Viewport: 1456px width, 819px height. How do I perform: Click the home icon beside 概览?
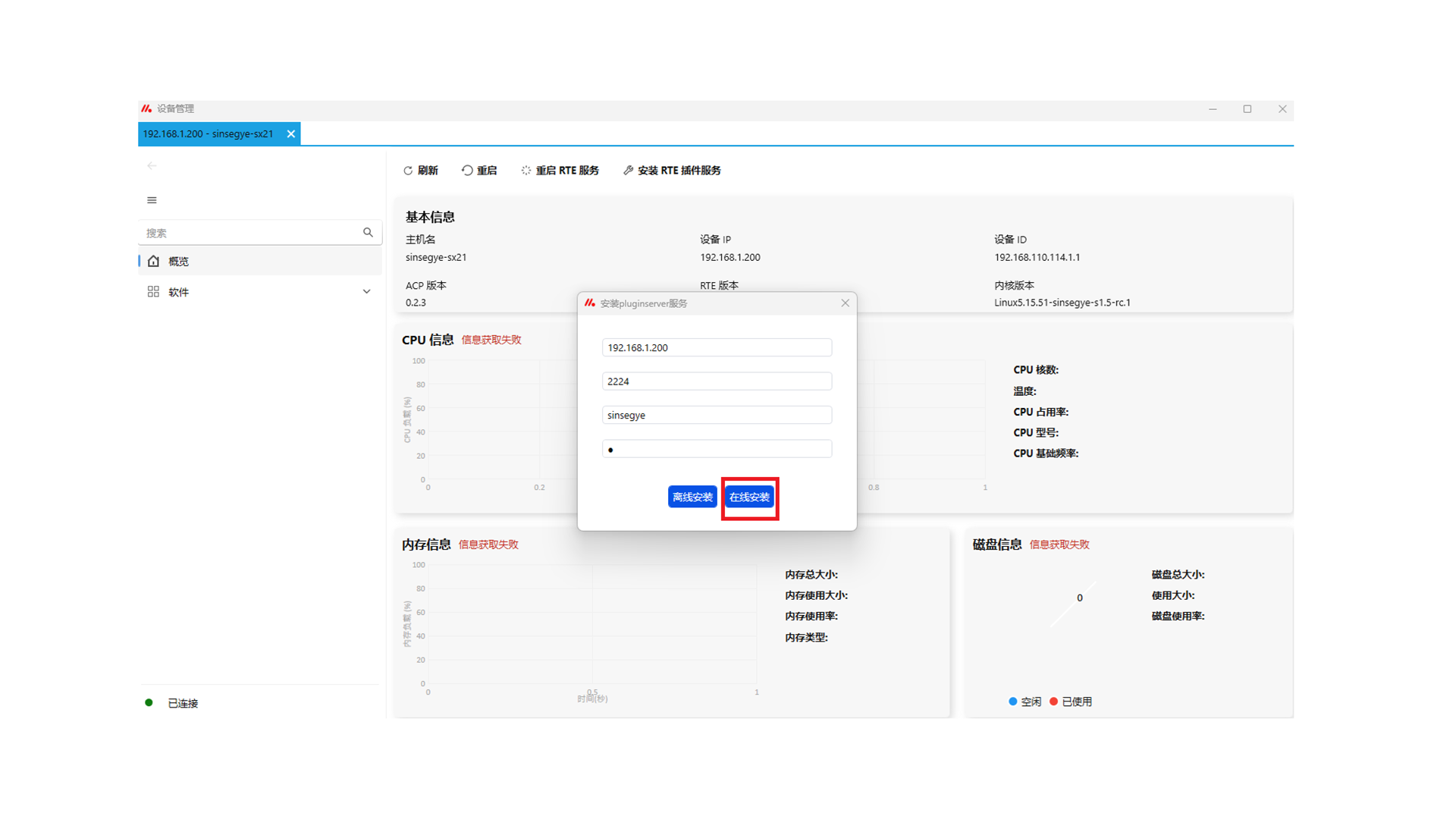point(153,261)
